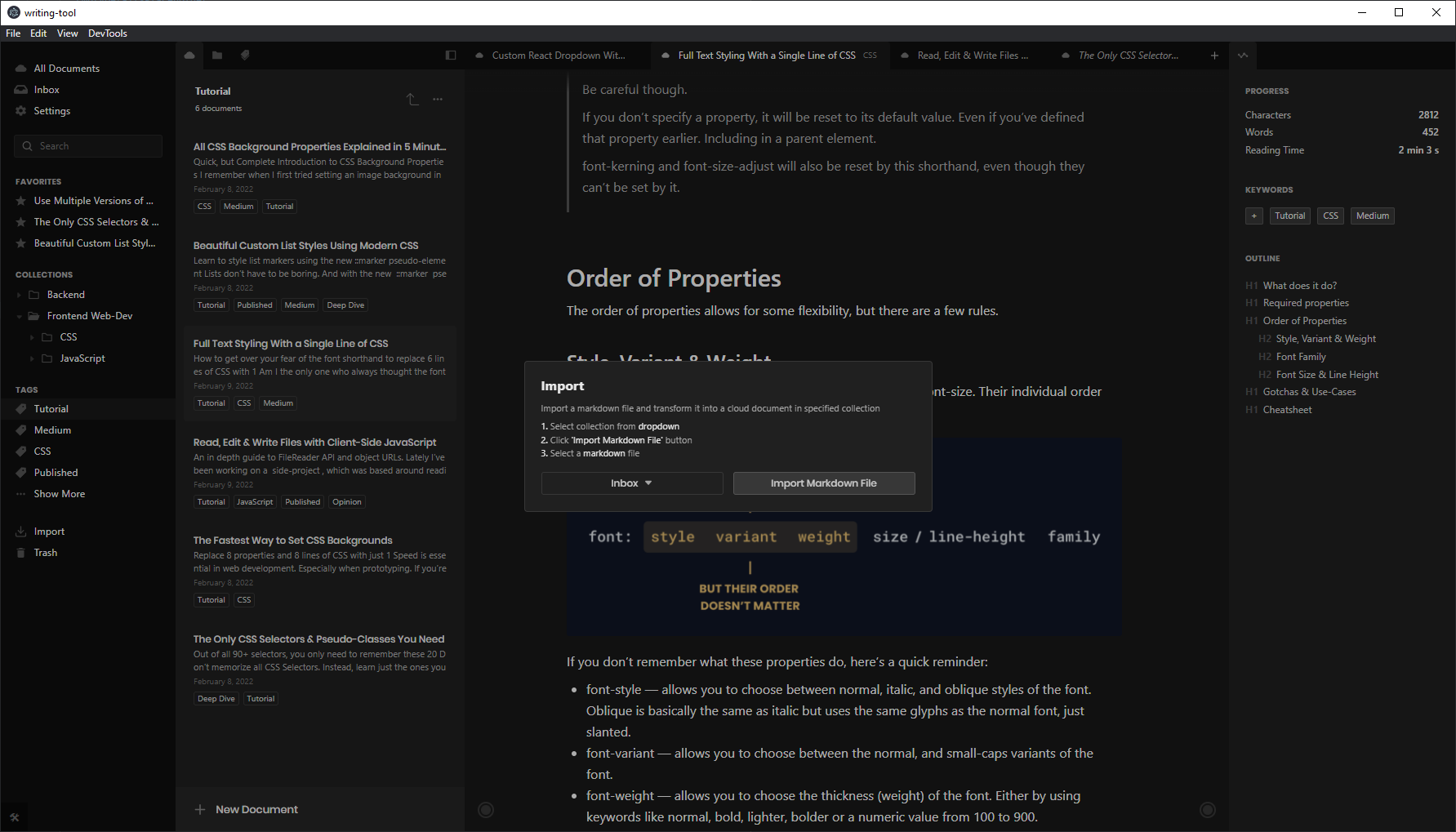The height and width of the screenshot is (832, 1456).
Task: Toggle the circle button at editor bottom-left
Action: tap(486, 810)
